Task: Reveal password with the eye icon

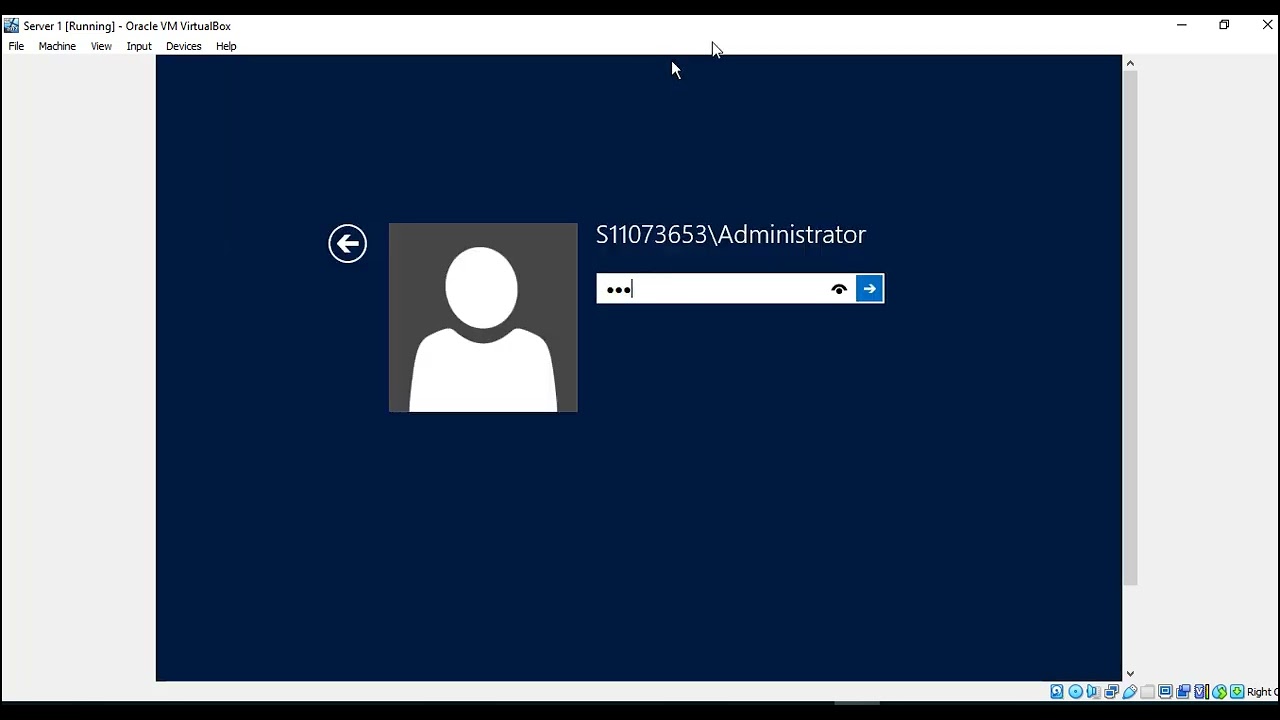Action: pos(839,289)
